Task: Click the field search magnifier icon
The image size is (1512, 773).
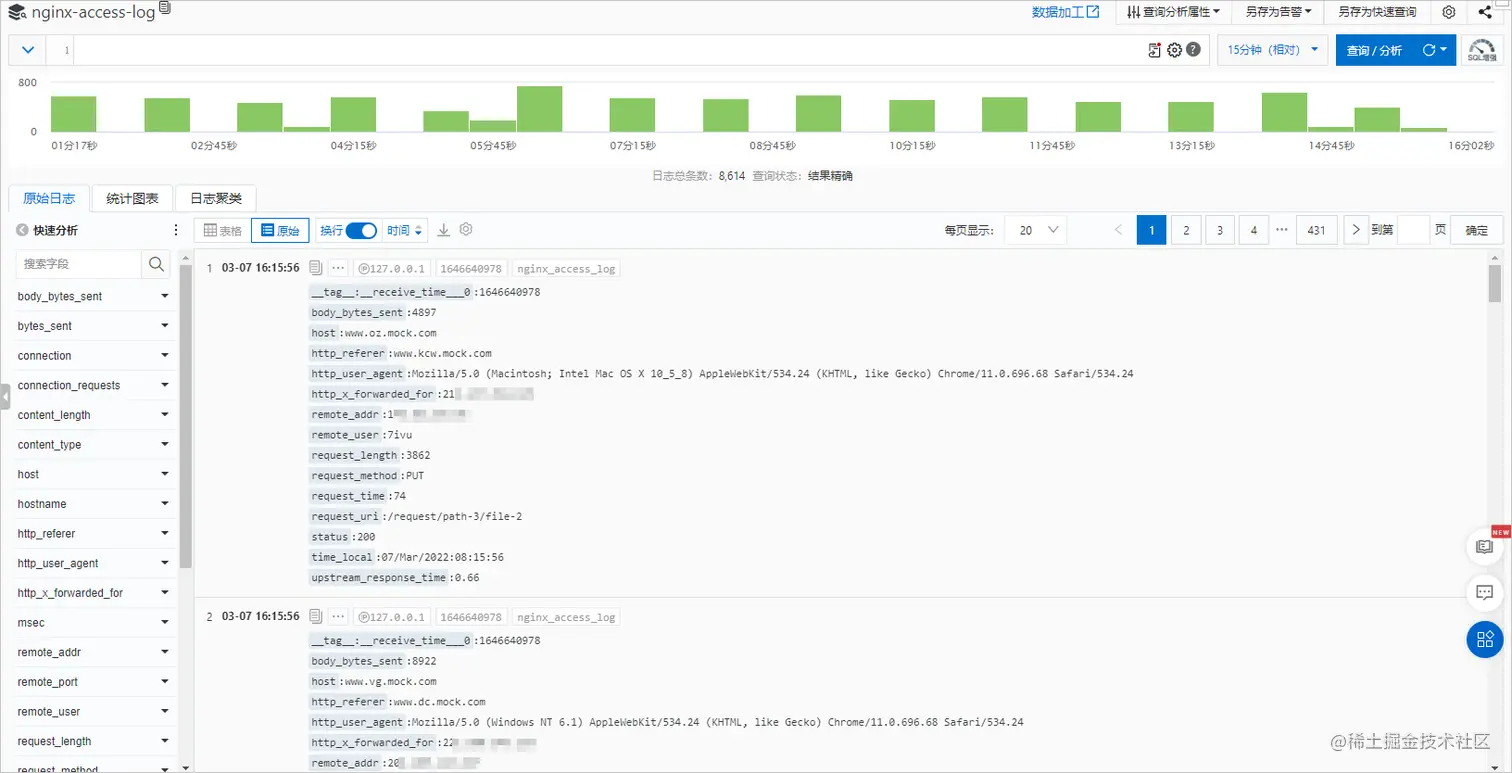Action: 156,264
